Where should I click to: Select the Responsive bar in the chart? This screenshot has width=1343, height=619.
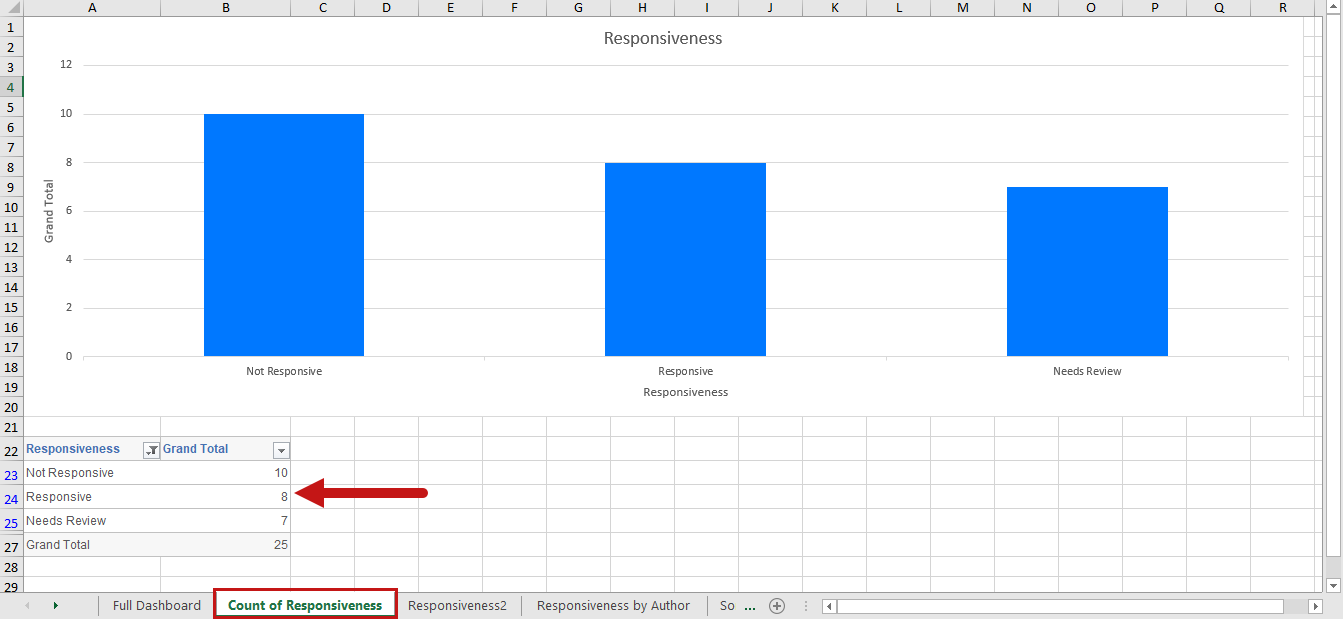tap(685, 259)
